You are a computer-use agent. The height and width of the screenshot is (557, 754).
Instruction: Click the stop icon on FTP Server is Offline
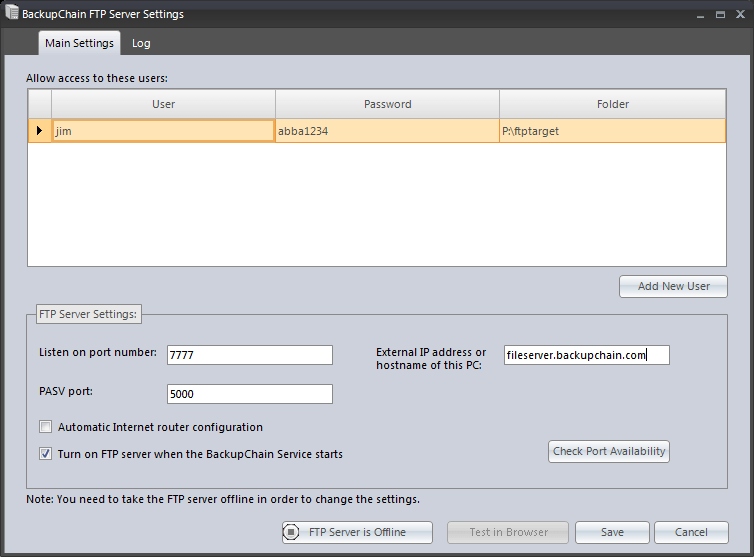[291, 532]
